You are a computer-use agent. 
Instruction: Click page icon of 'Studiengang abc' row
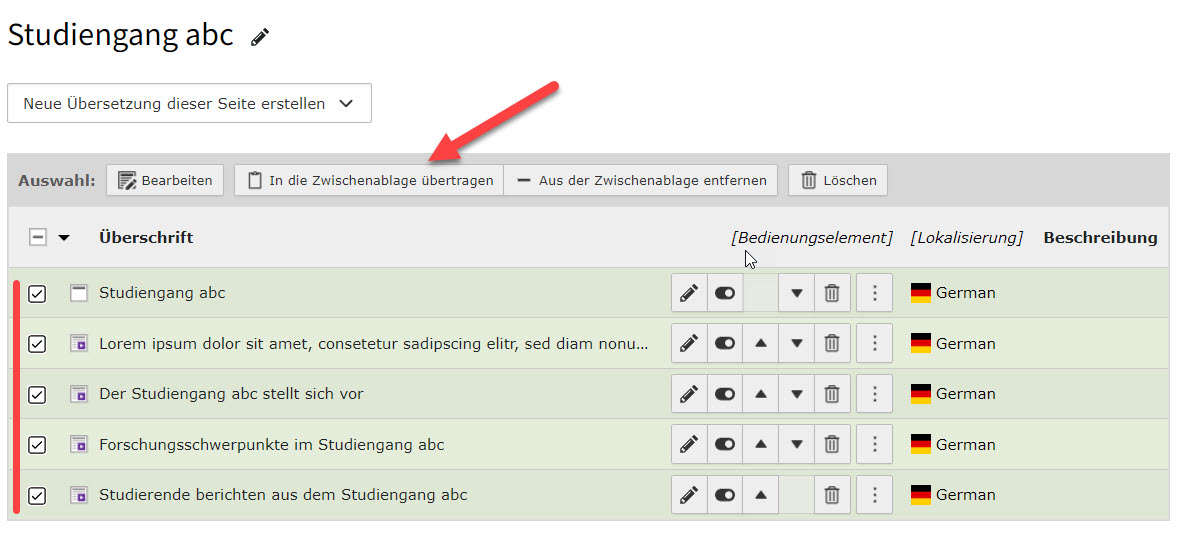point(78,293)
